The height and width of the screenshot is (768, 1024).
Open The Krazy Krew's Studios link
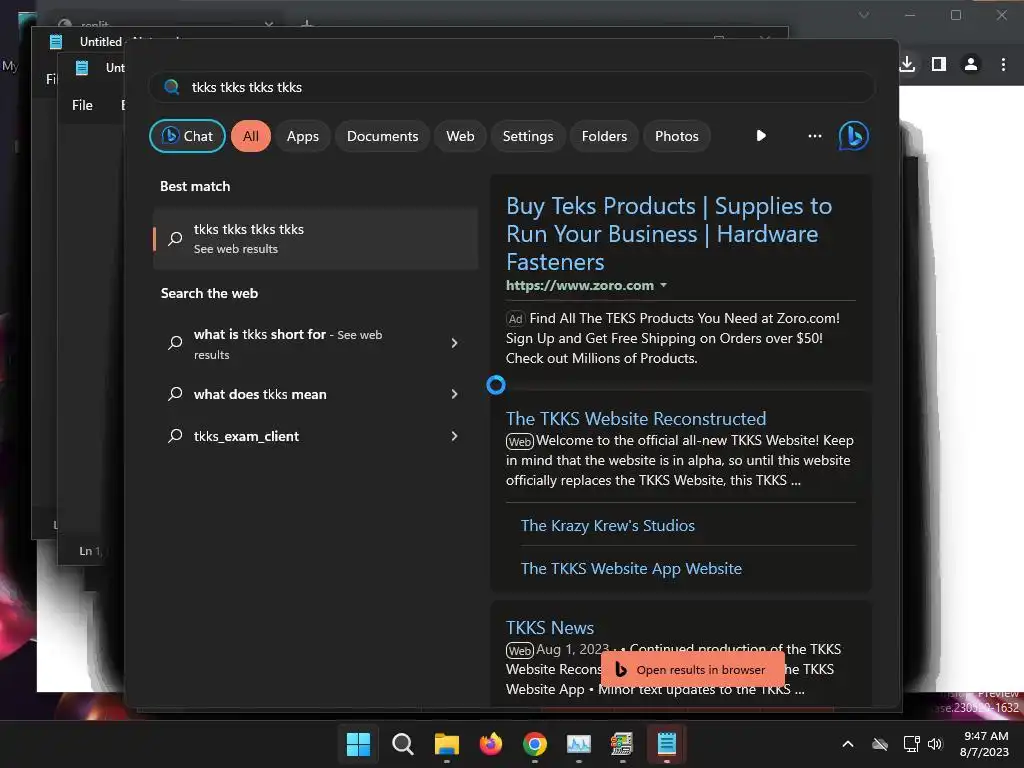607,526
